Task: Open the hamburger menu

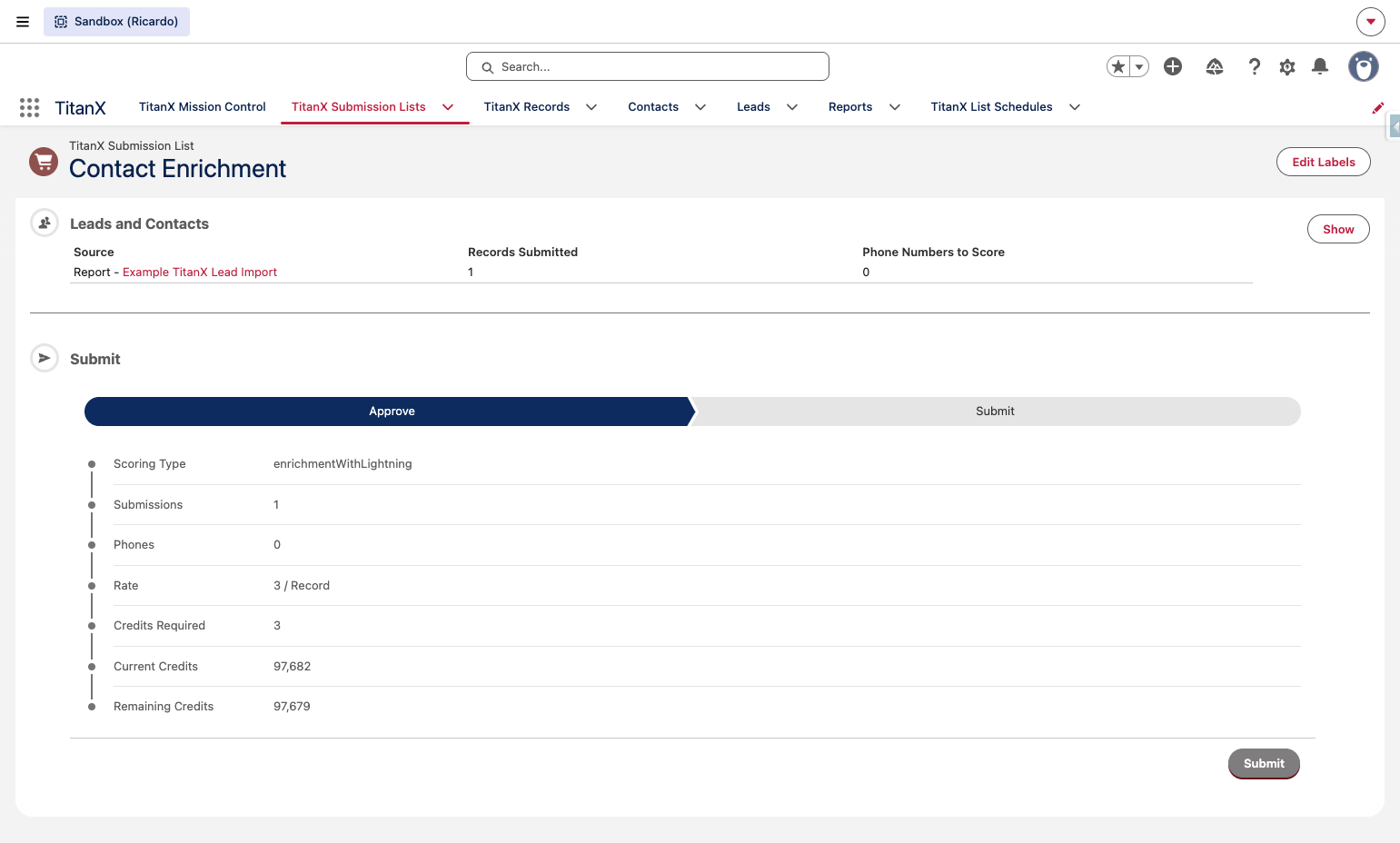Action: (23, 22)
